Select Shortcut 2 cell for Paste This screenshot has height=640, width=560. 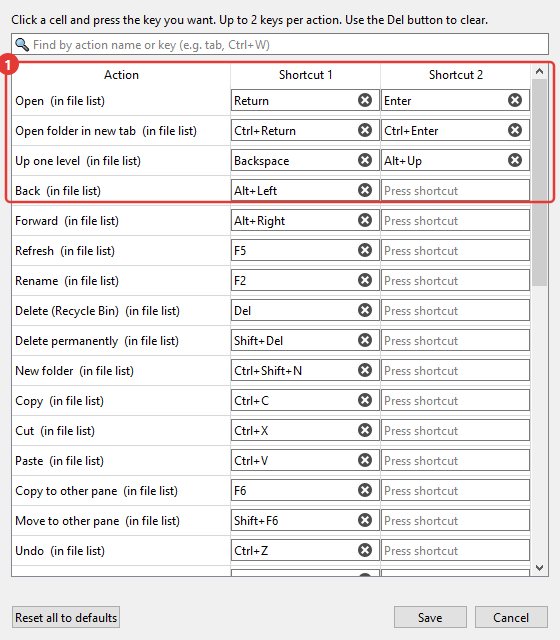coord(455,460)
